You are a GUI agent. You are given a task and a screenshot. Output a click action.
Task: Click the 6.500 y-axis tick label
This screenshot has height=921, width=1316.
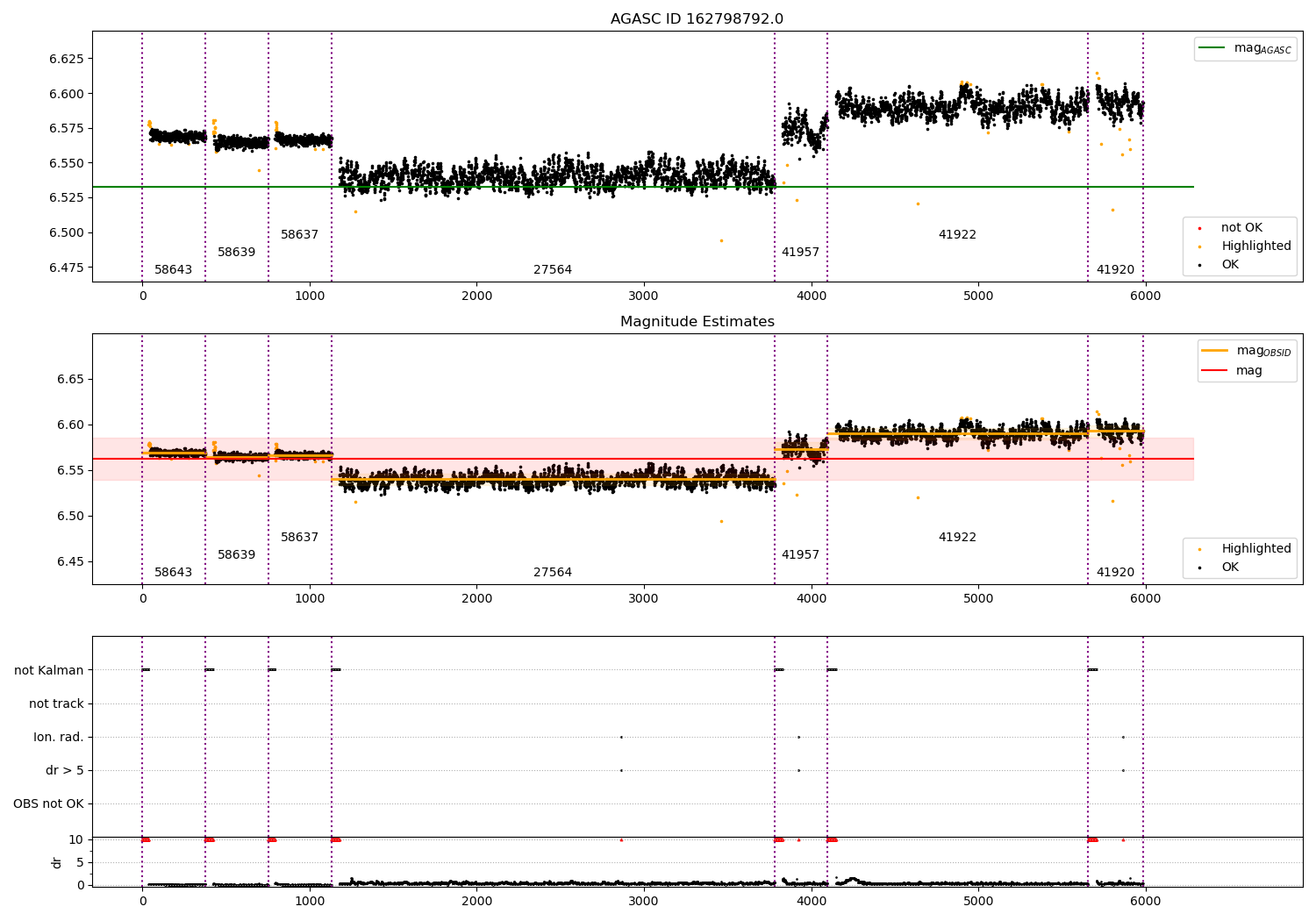(67, 232)
